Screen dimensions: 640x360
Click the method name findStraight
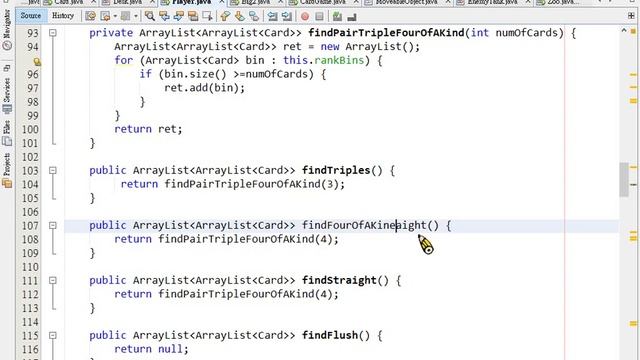339,280
